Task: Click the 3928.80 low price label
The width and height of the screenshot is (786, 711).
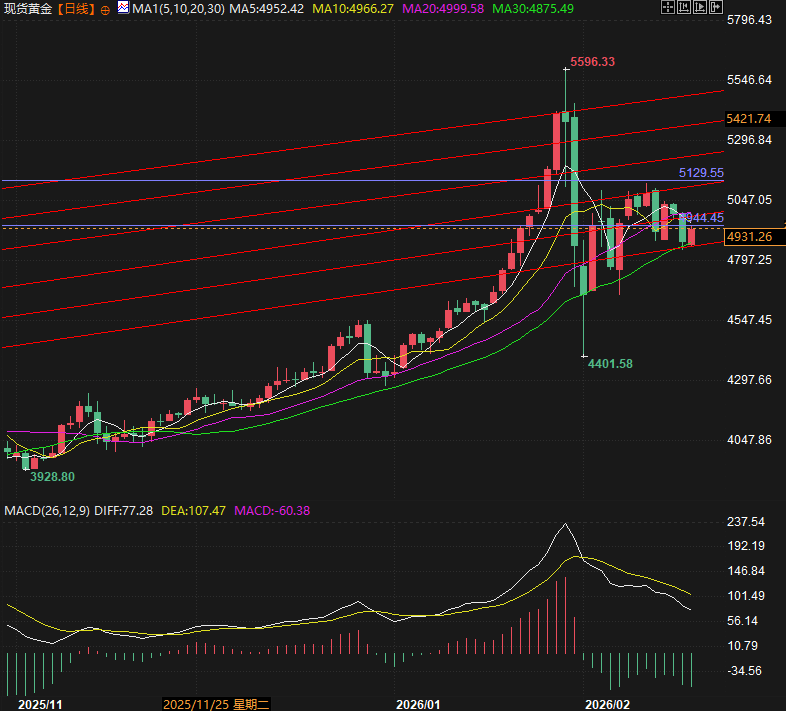Action: pyautogui.click(x=52, y=476)
